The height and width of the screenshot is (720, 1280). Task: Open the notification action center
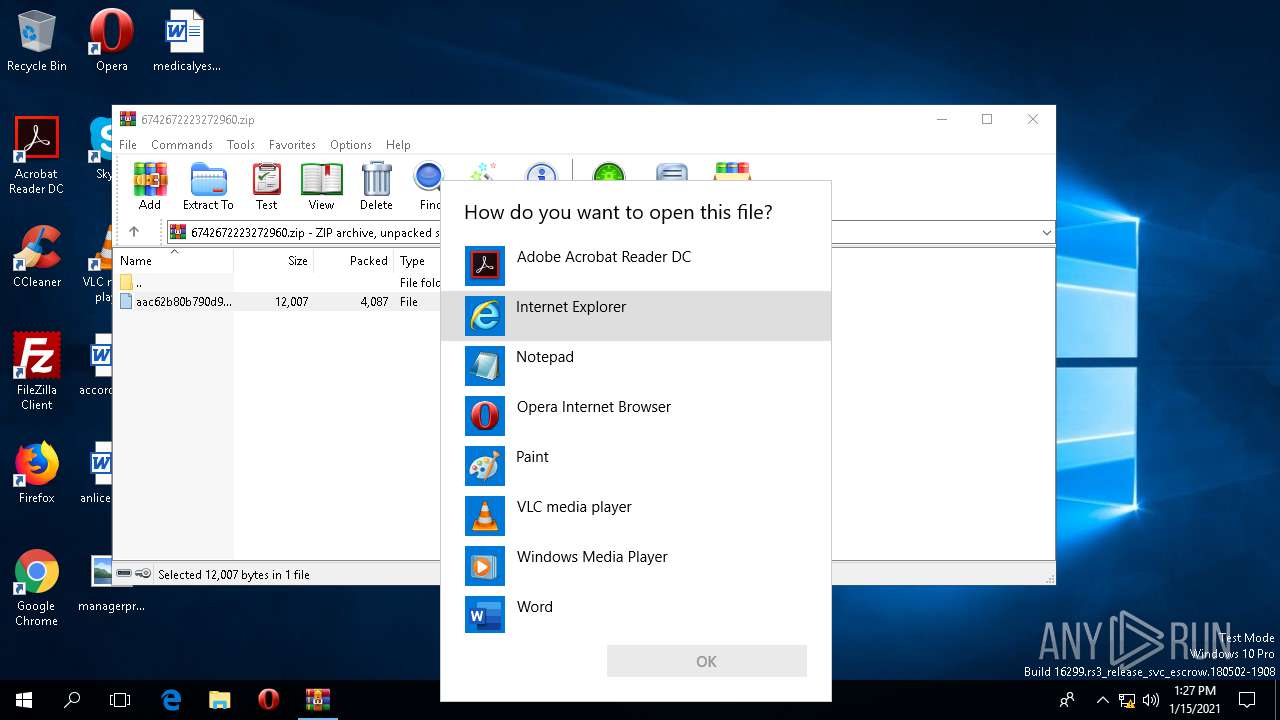(1248, 699)
